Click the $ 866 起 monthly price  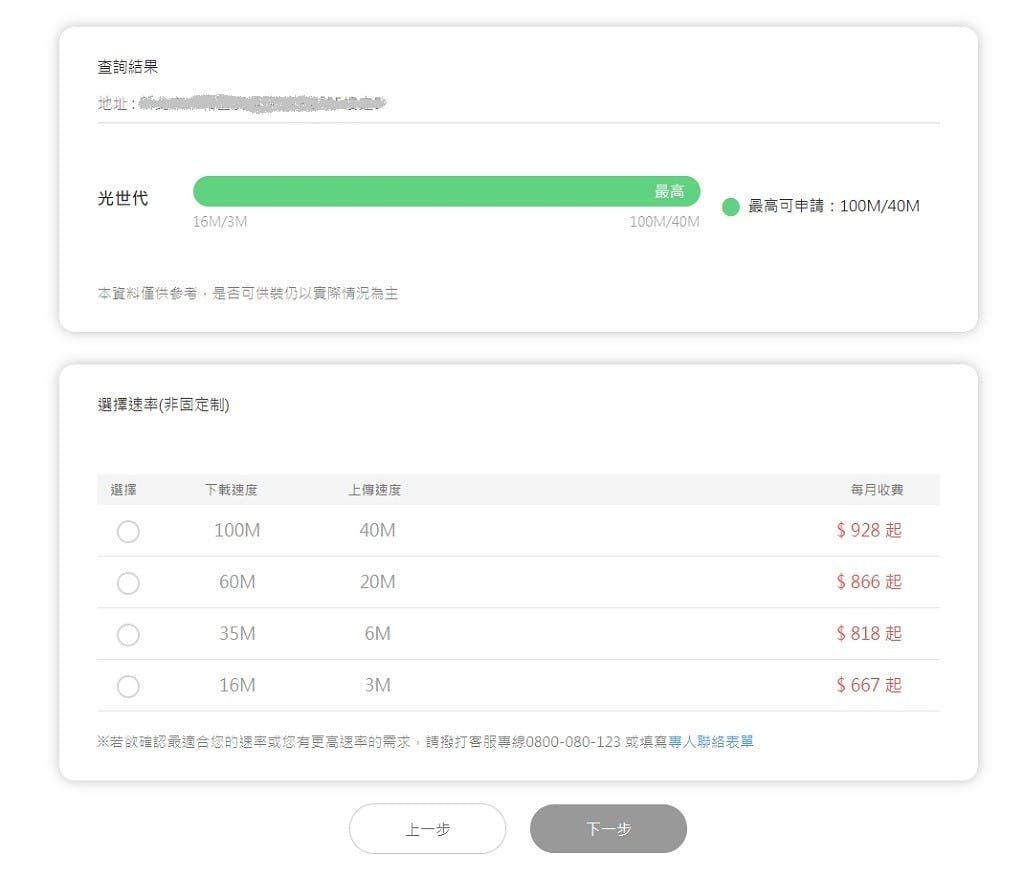868,582
